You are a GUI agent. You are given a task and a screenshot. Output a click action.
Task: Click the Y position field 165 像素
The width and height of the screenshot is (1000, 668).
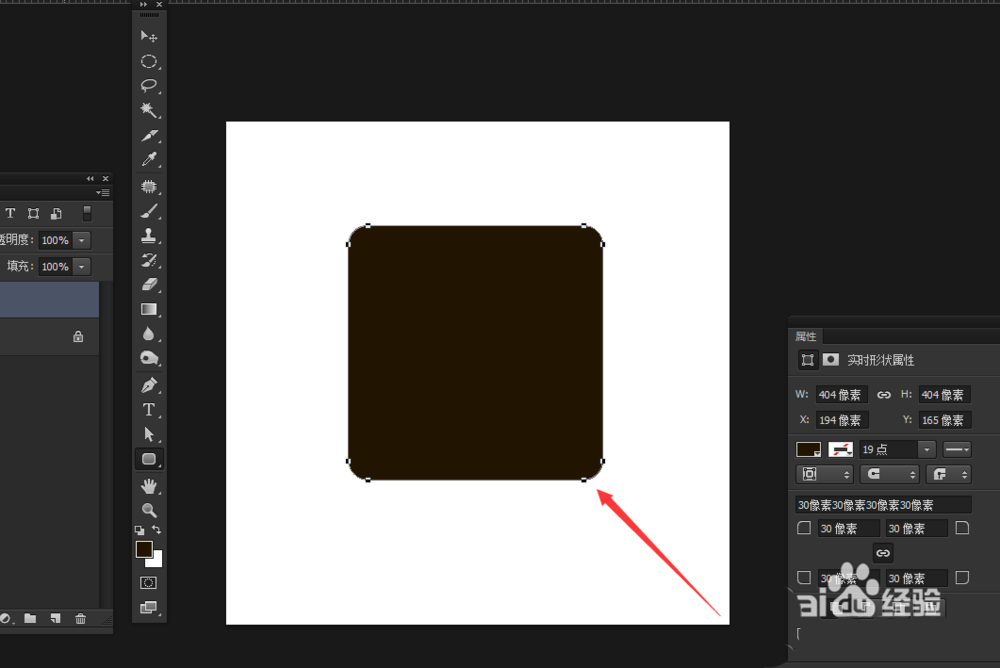click(945, 420)
